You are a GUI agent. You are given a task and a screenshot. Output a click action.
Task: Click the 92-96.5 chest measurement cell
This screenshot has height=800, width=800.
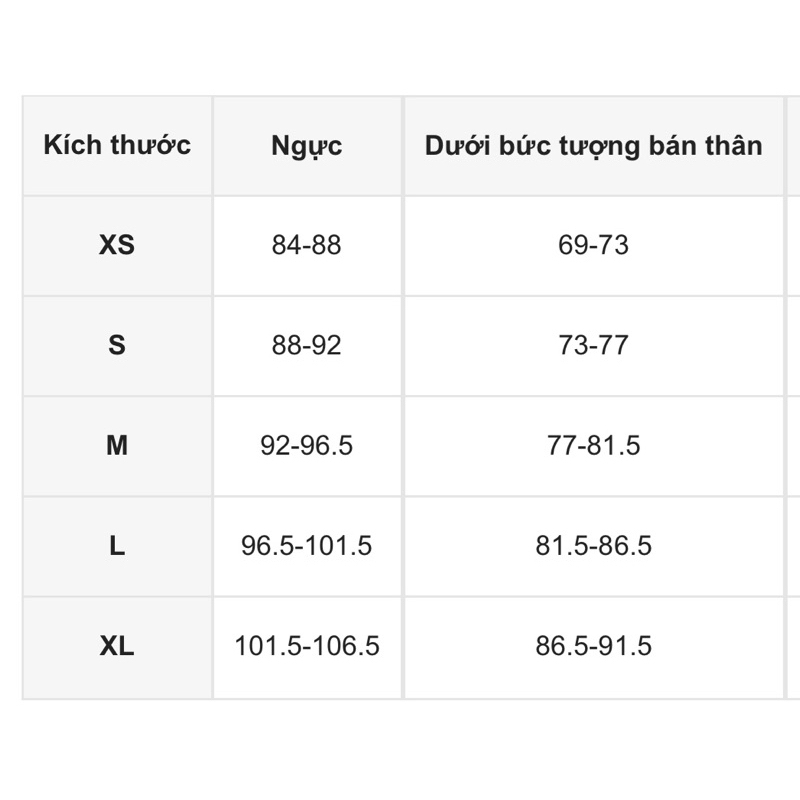307,445
